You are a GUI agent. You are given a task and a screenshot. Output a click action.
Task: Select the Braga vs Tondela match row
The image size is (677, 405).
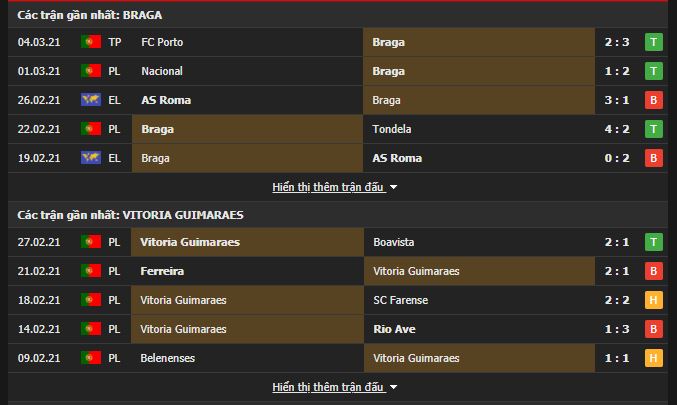(338, 129)
